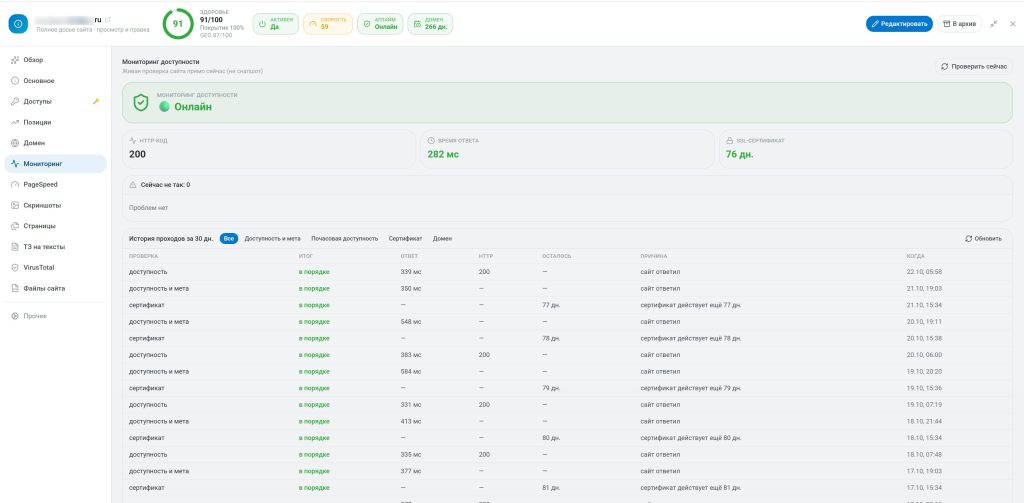Select the Мониторинг sidebar item
The image size is (1024, 503).
coord(56,164)
